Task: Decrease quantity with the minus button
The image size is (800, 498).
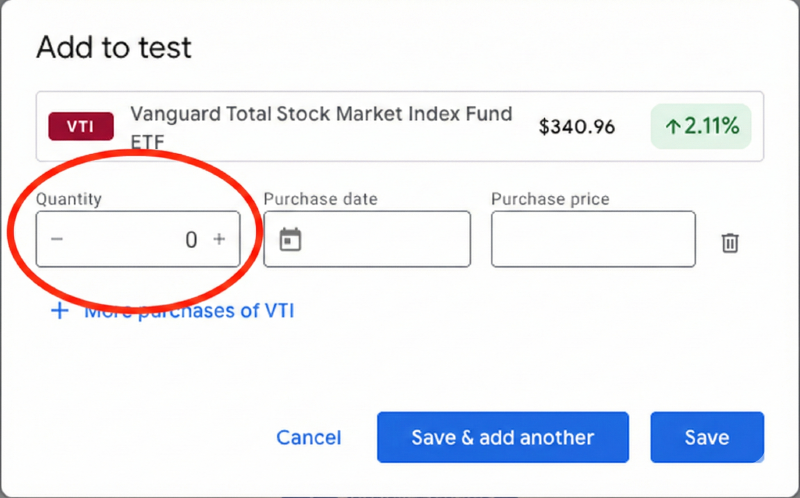Action: coord(57,240)
